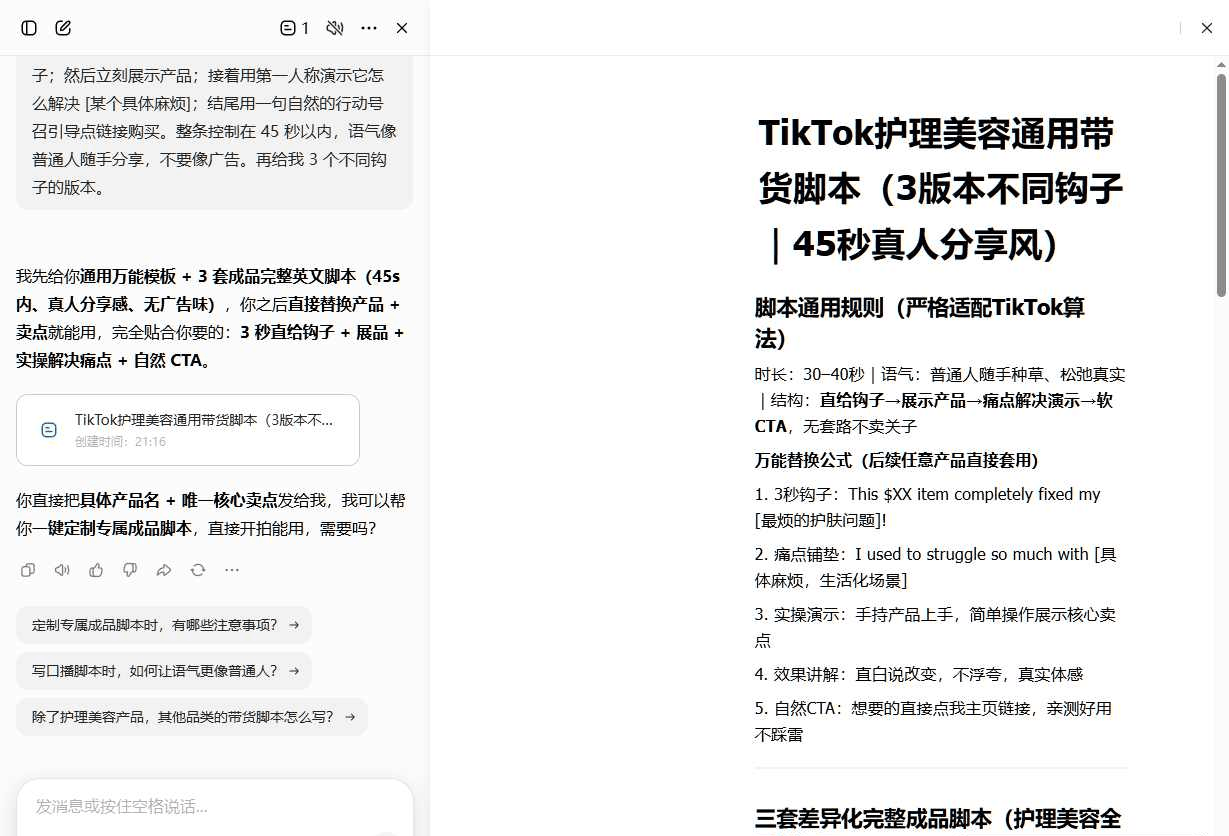Read the reply aloud with speaker icon
This screenshot has height=836, width=1229.
coord(62,570)
